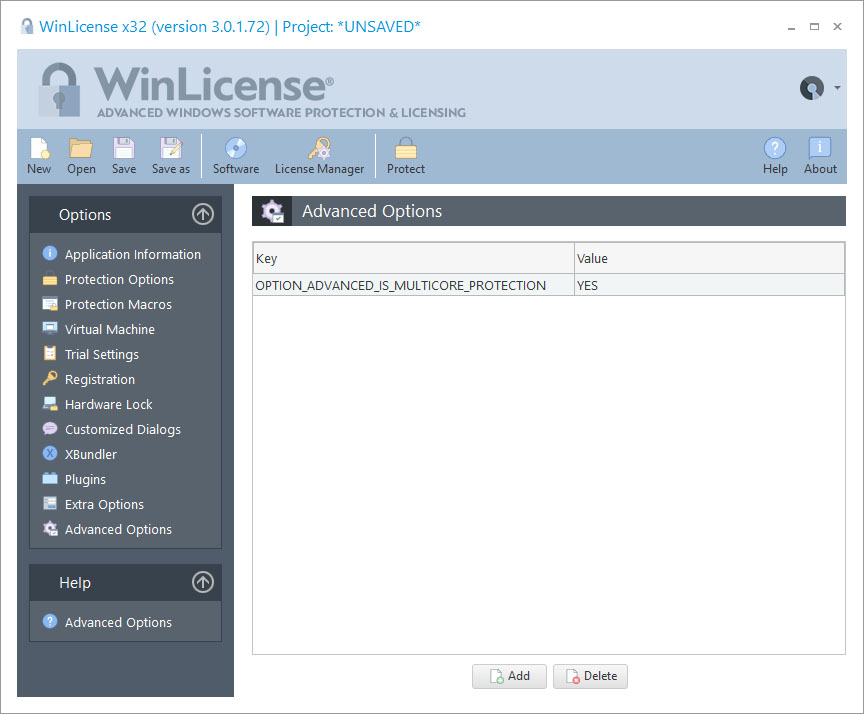
Task: Select Advanced Options in Options list
Action: [118, 529]
